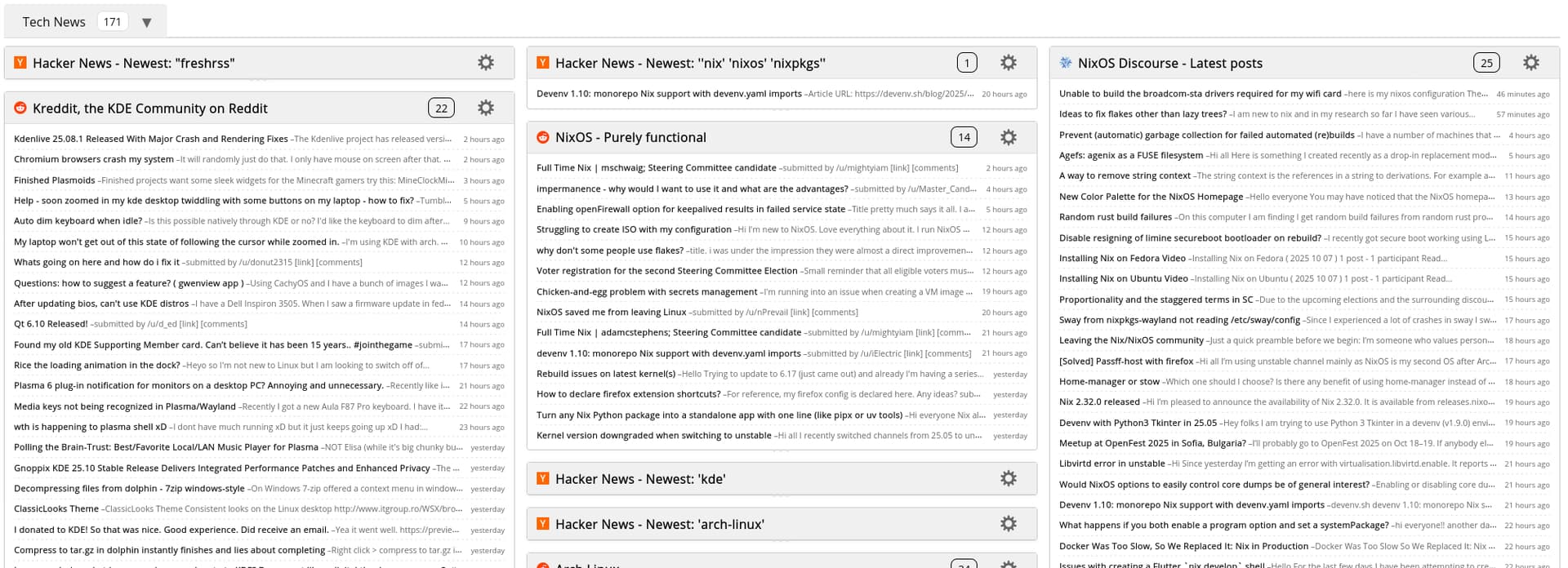The width and height of the screenshot is (1568, 568).
Task: Click the 14 unread badge on NixOS feed
Action: point(964,137)
